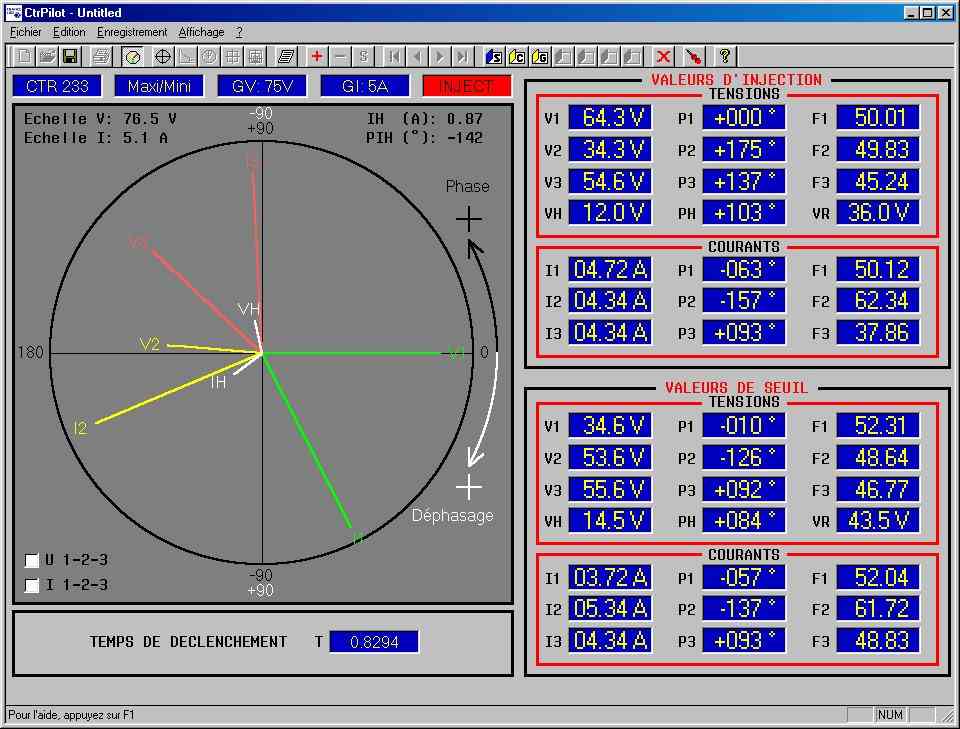Click the S toolbar icon

[364, 57]
